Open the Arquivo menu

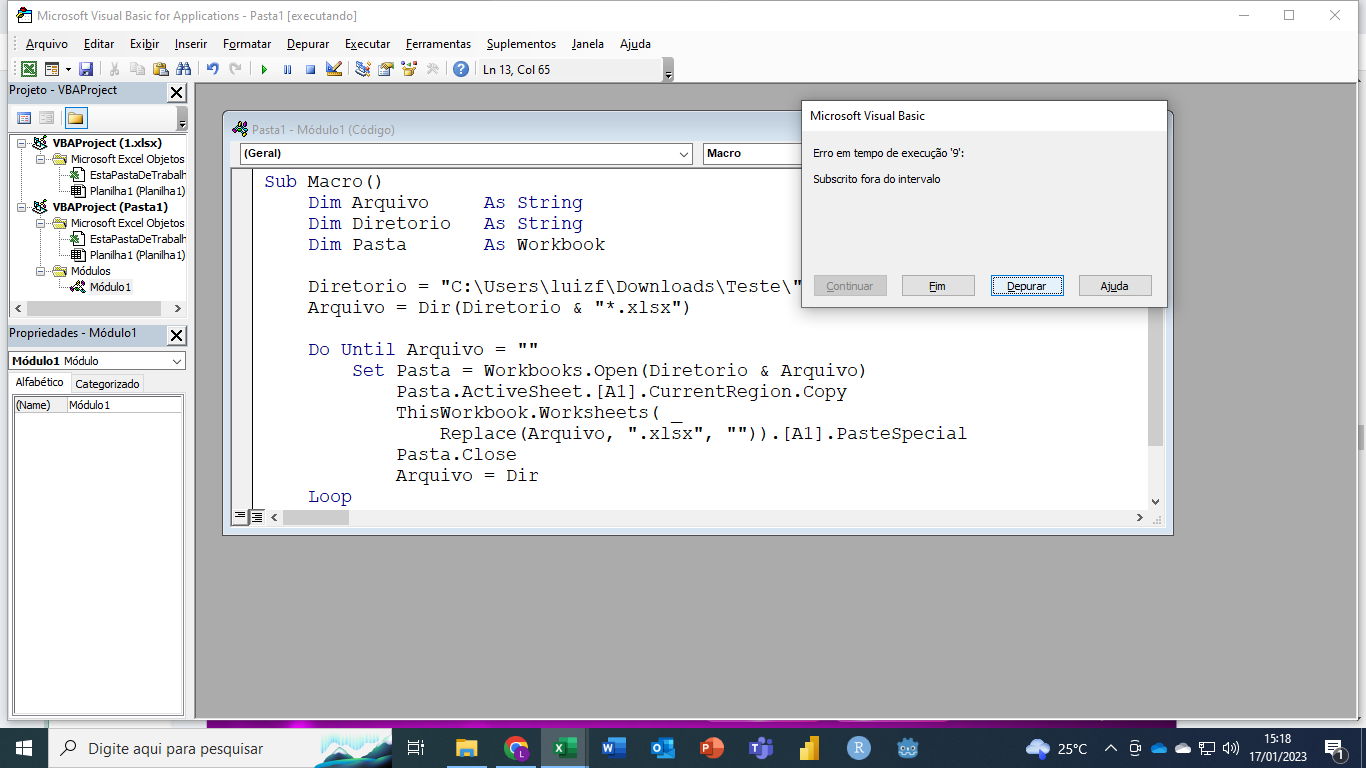[47, 44]
